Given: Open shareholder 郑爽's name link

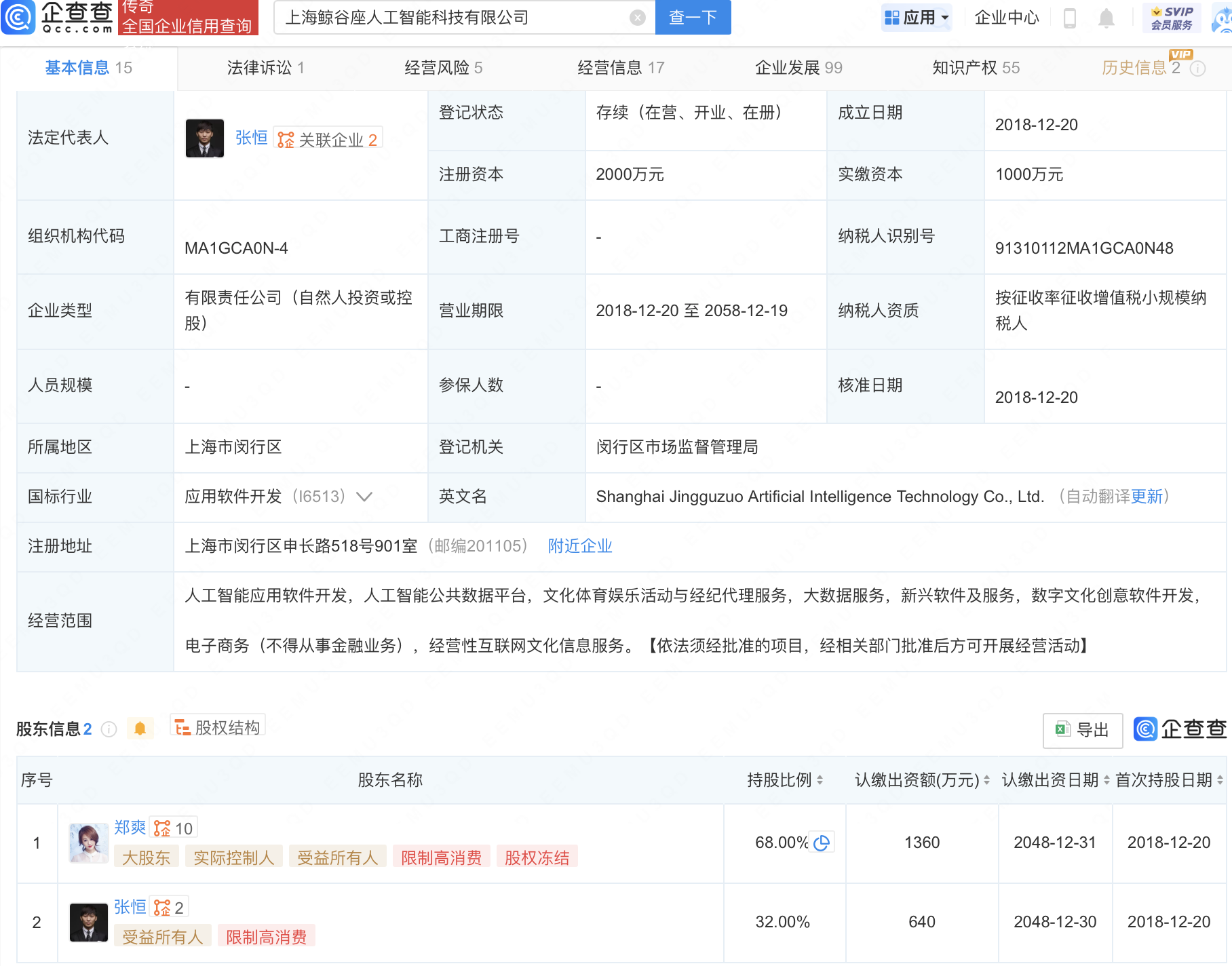Looking at the screenshot, I should (130, 828).
